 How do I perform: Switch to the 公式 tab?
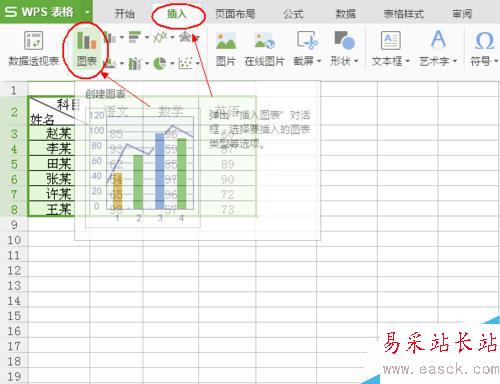coord(293,14)
